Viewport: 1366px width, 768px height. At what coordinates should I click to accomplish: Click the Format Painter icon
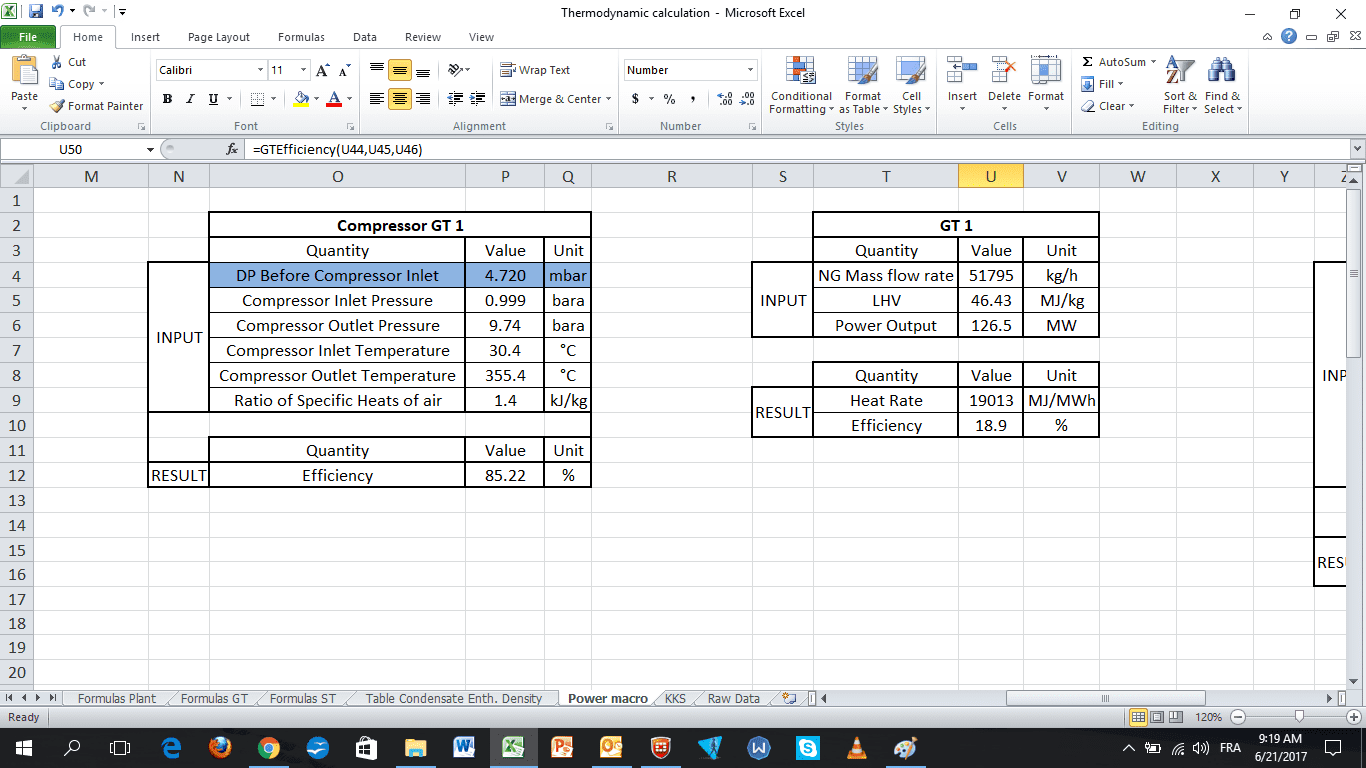[x=58, y=106]
